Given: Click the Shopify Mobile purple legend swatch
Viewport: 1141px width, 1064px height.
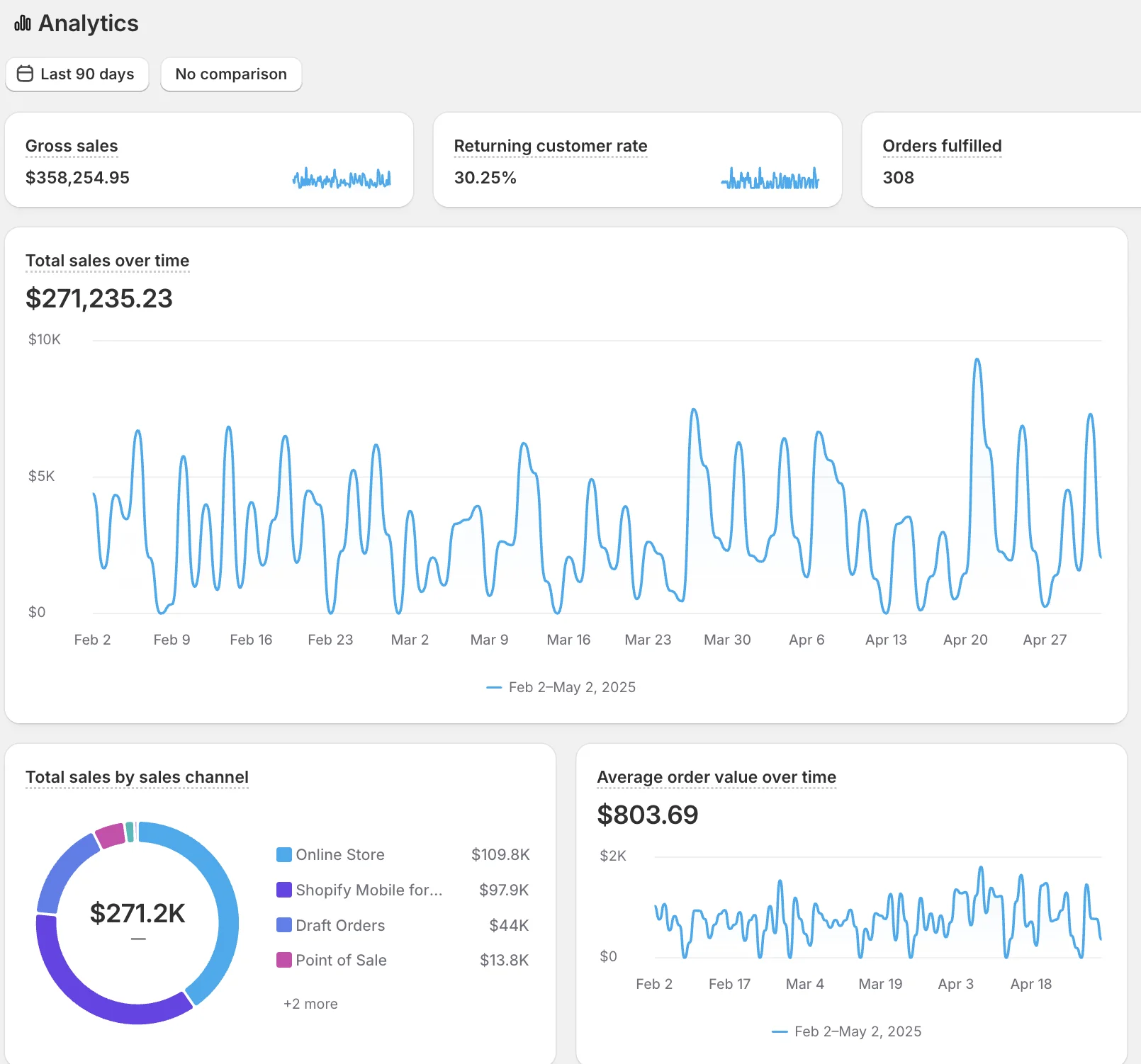Looking at the screenshot, I should 284,890.
